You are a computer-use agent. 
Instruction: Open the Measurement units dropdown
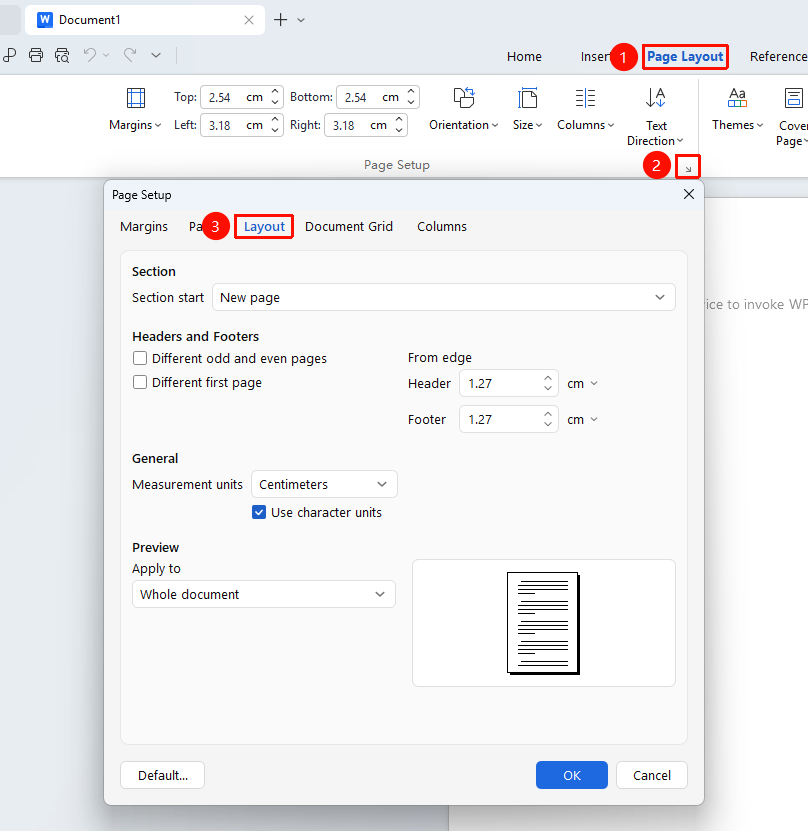pos(324,484)
